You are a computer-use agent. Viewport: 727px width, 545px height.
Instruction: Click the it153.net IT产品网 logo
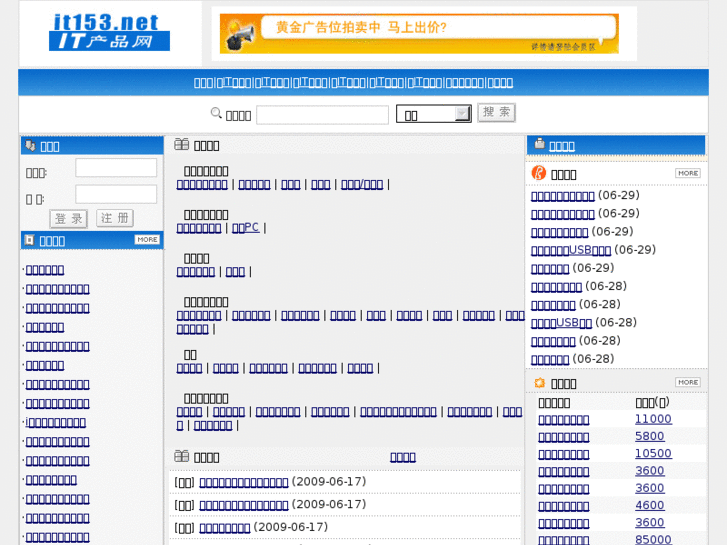click(109, 32)
